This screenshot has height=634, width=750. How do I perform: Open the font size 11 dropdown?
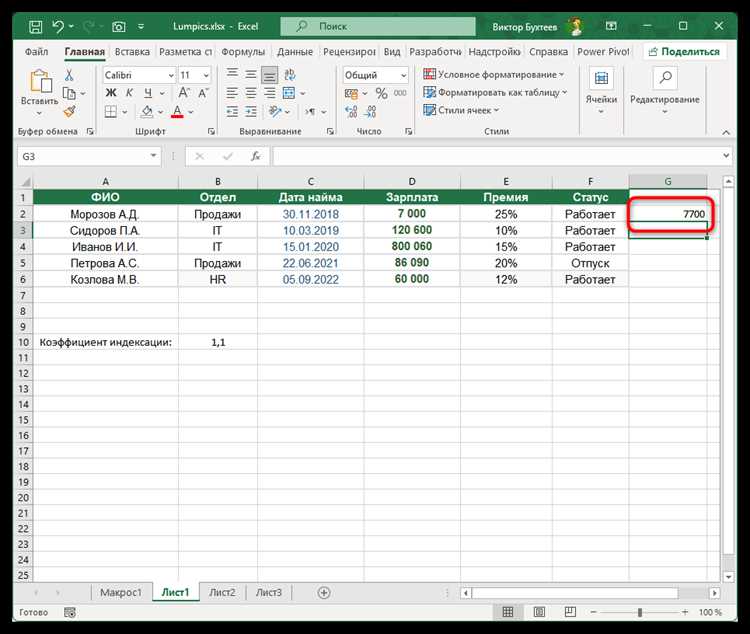(x=206, y=75)
